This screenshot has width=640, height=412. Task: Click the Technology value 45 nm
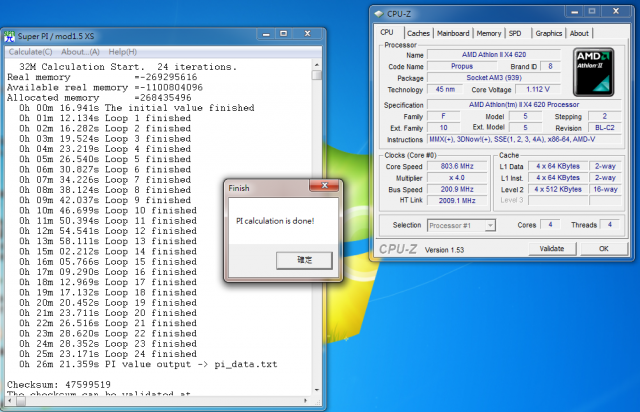point(445,89)
